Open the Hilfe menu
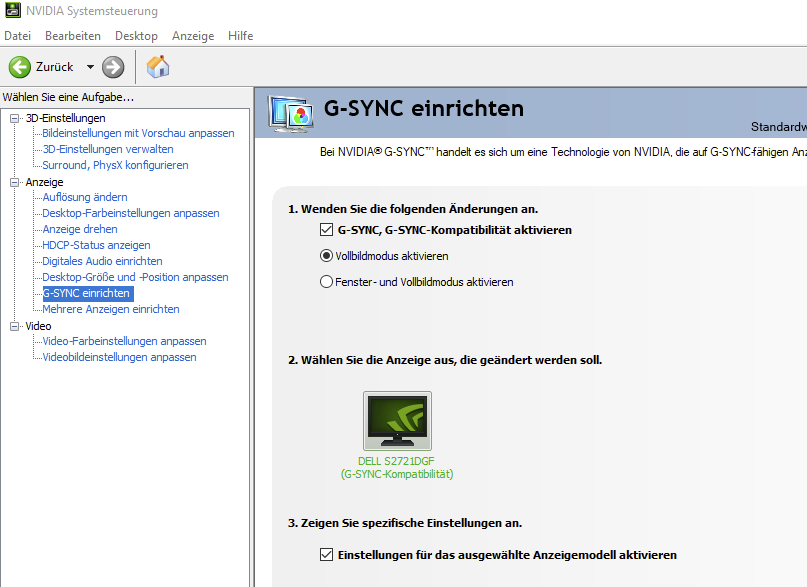 click(x=240, y=36)
